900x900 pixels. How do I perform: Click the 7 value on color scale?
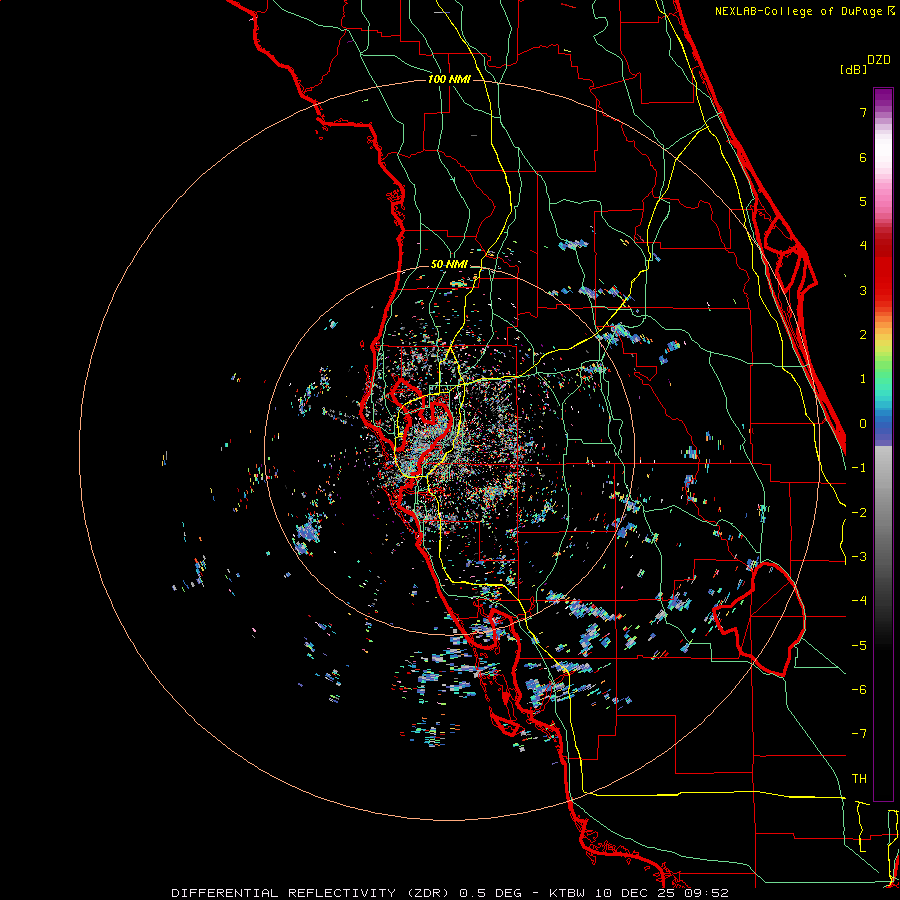coord(863,112)
